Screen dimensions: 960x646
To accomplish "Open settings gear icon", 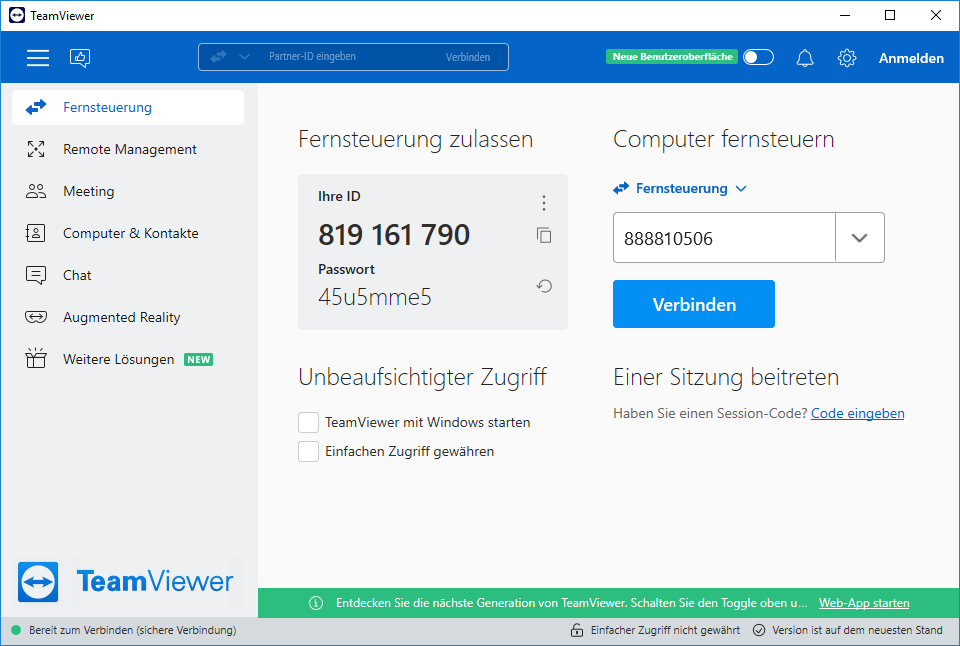I will point(847,58).
